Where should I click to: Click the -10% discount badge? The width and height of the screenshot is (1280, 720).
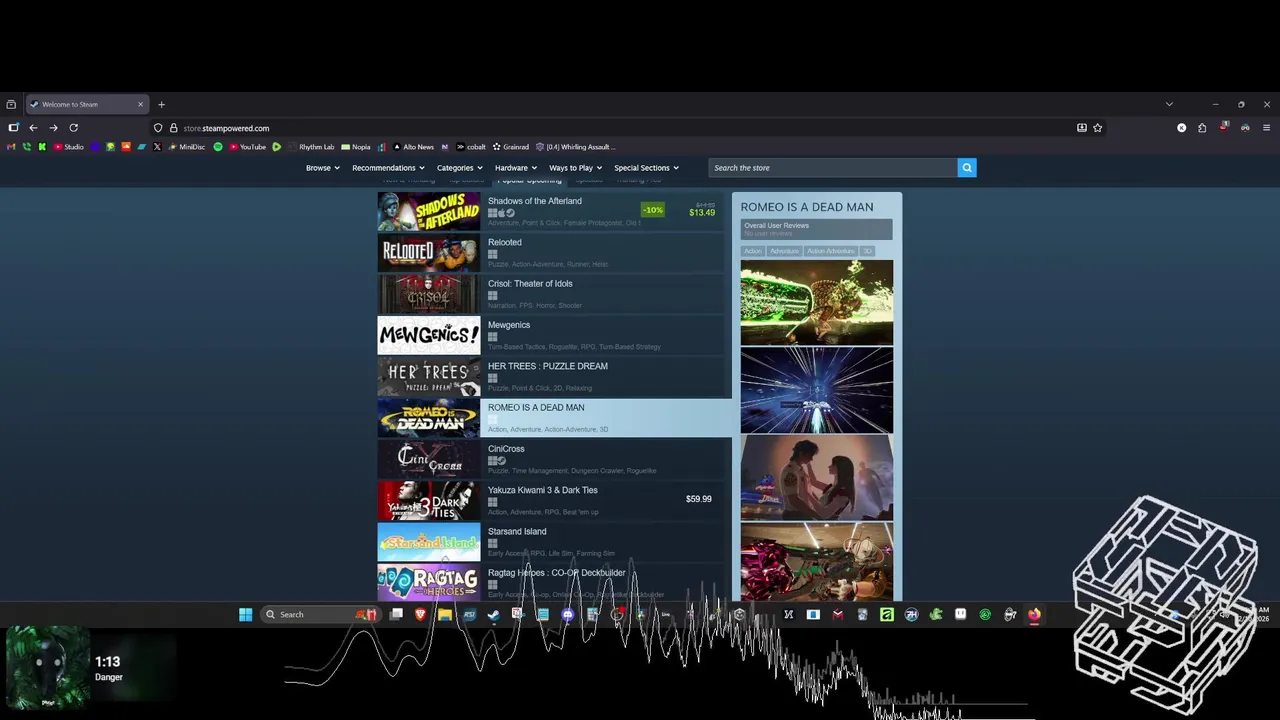point(653,210)
